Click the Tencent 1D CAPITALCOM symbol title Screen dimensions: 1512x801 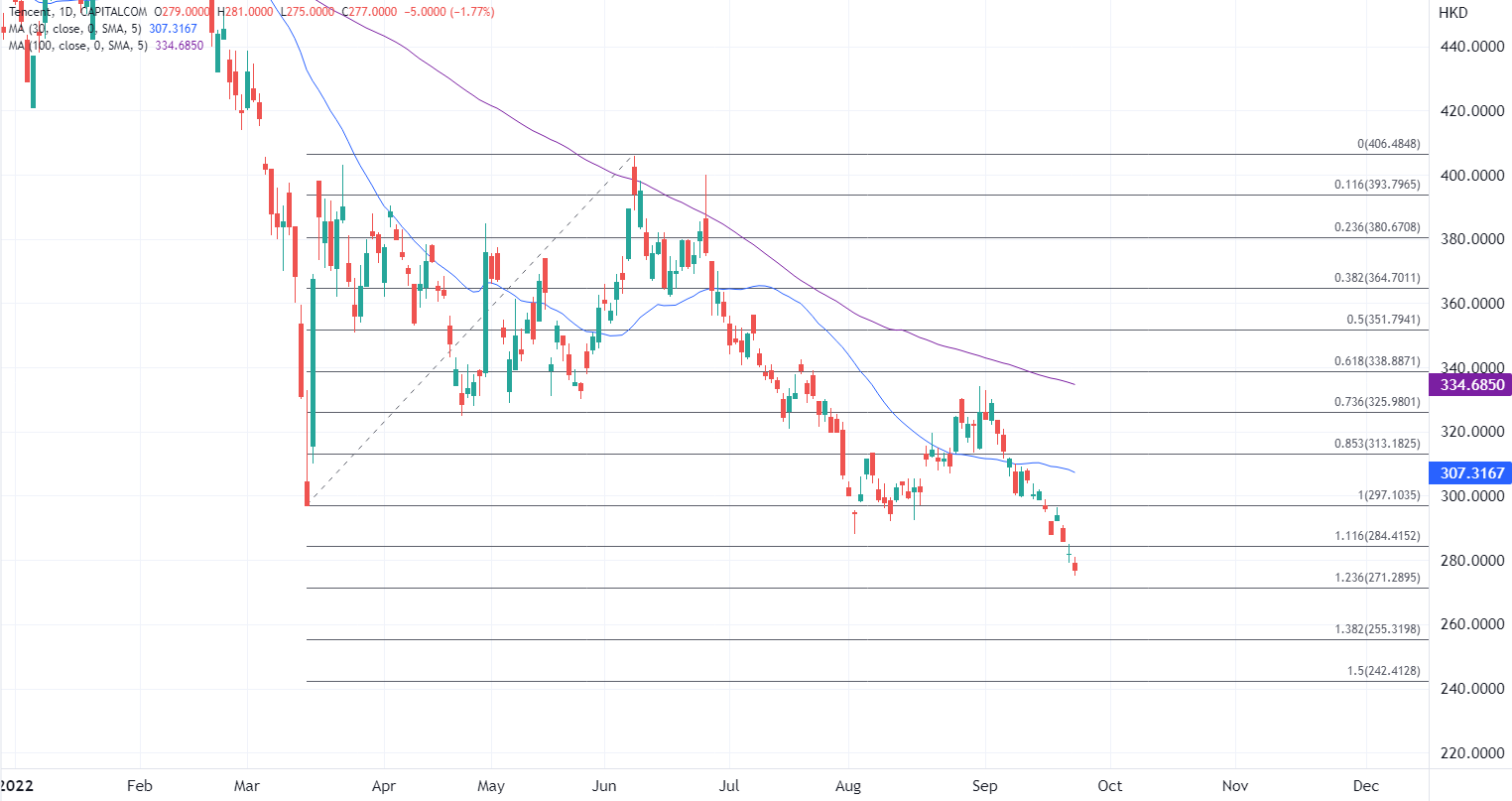[76, 12]
